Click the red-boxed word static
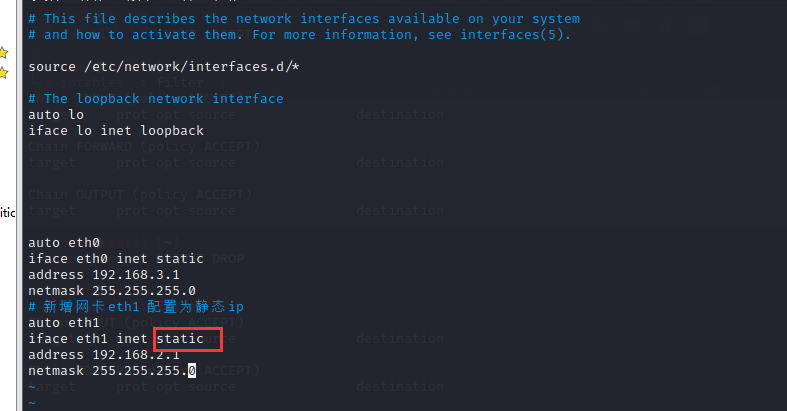 pyautogui.click(x=179, y=340)
